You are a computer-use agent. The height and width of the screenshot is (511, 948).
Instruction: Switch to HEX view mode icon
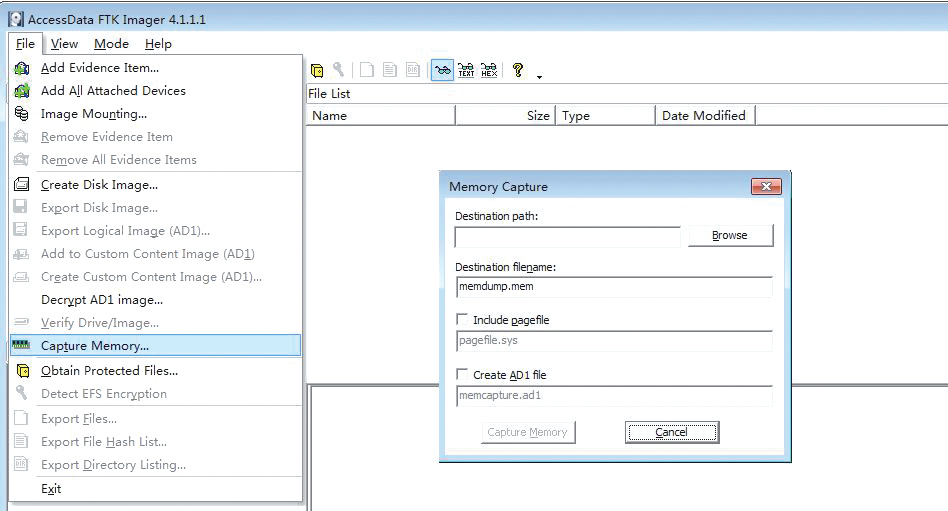489,70
